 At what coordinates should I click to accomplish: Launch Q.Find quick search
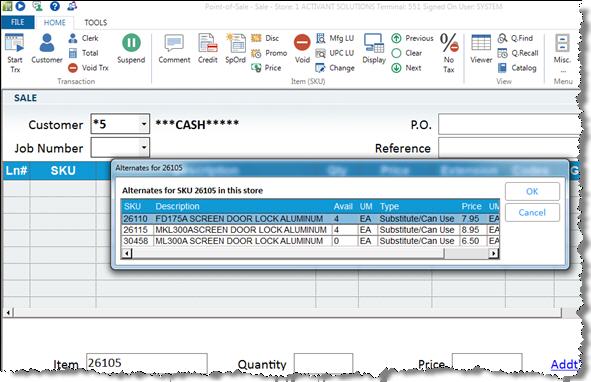click(x=515, y=38)
